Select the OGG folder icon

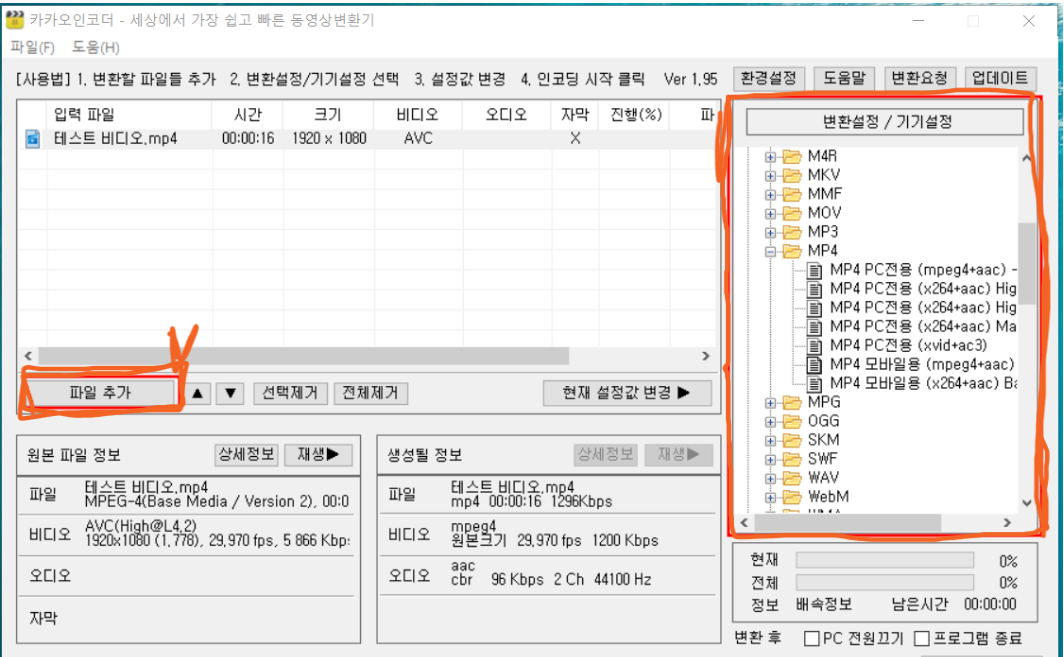point(792,422)
